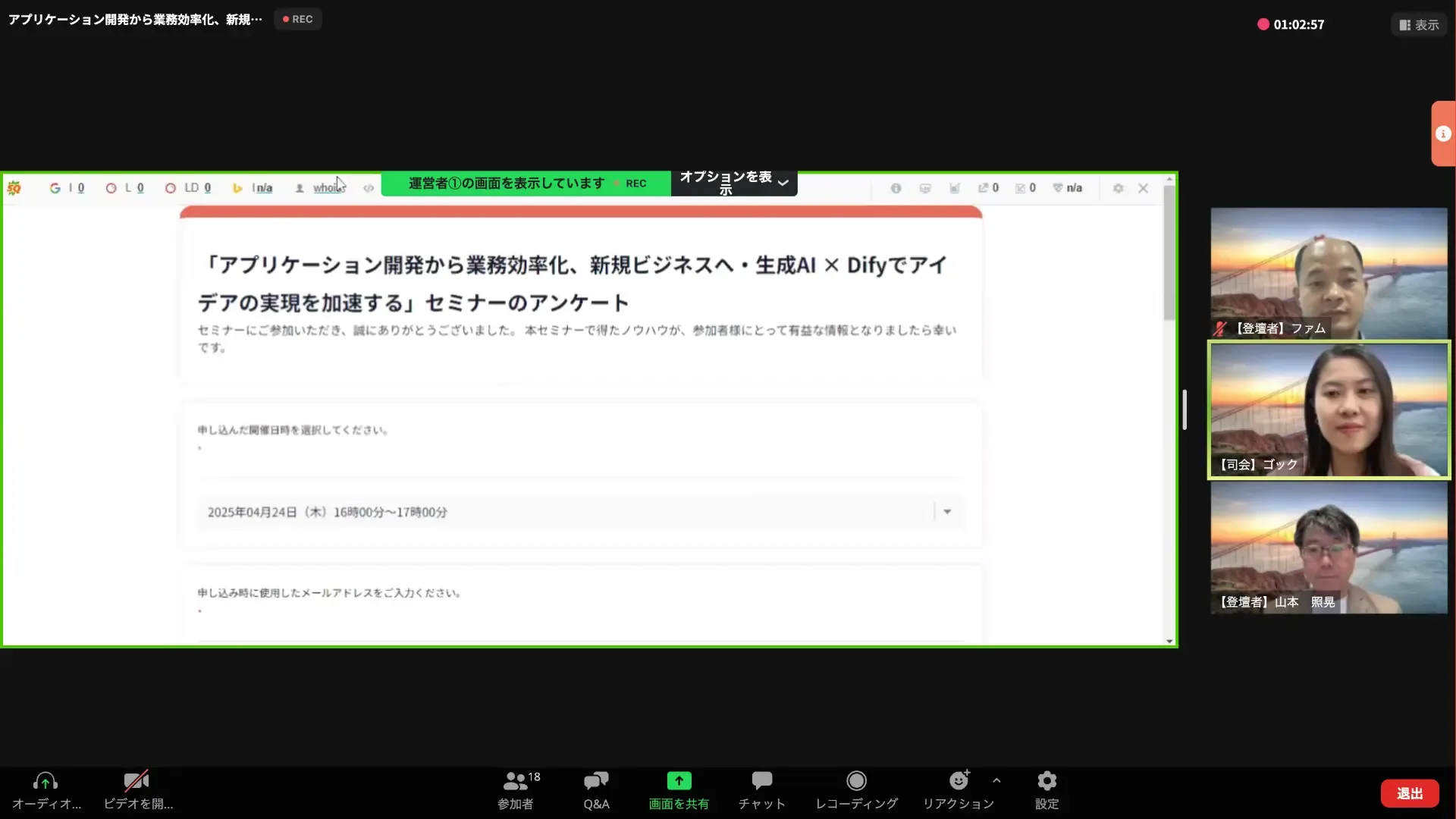Click the dropdown arrow of the date field
Viewport: 1456px width, 819px height.
click(947, 512)
